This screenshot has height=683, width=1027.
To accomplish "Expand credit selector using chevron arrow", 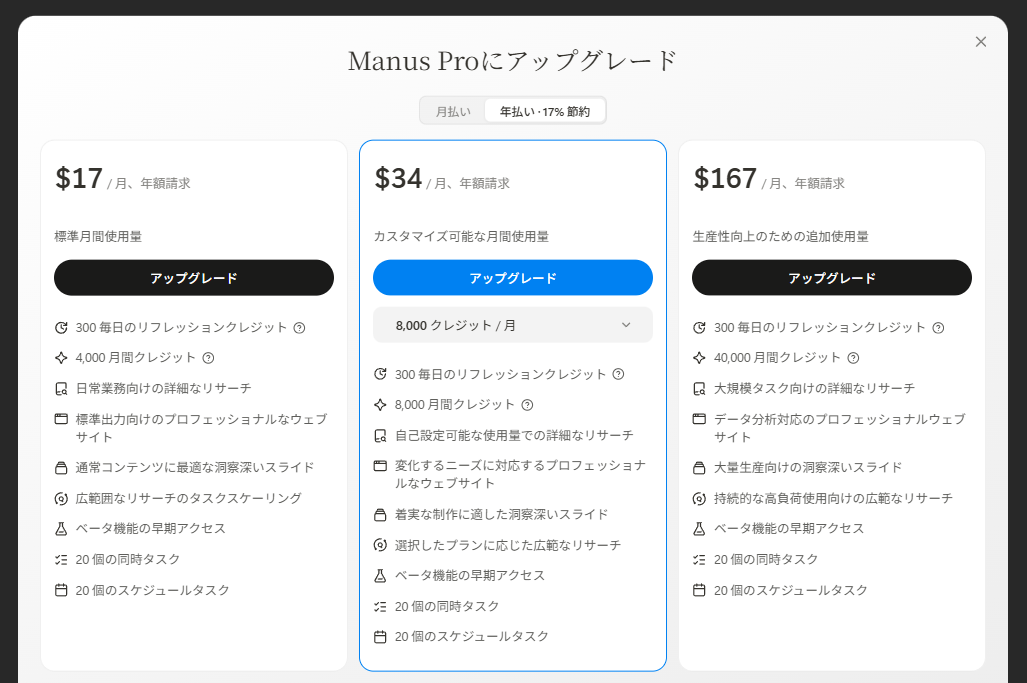I will [x=626, y=325].
